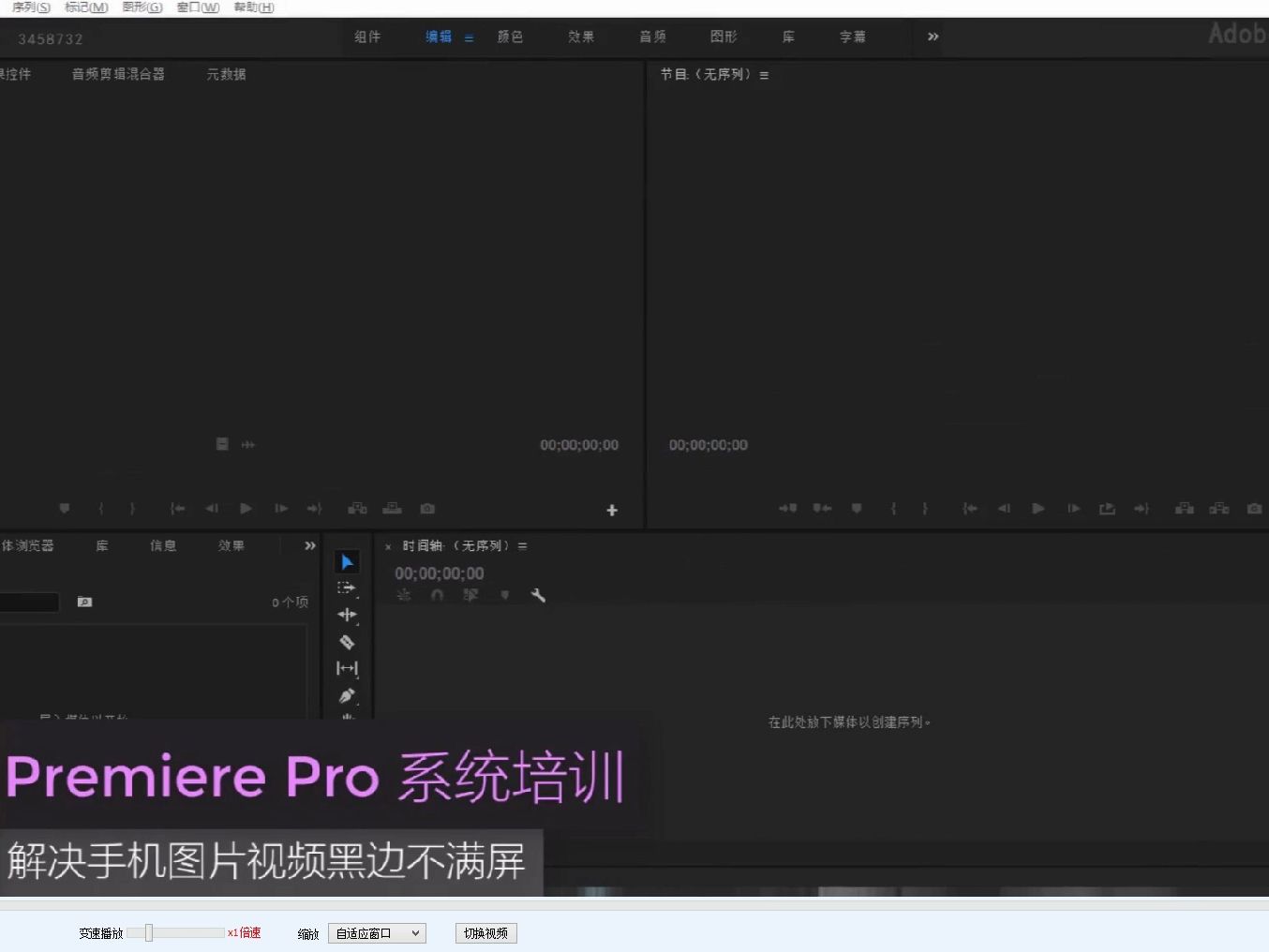Play the program monitor
This screenshot has width=1269, height=952.
[1038, 508]
